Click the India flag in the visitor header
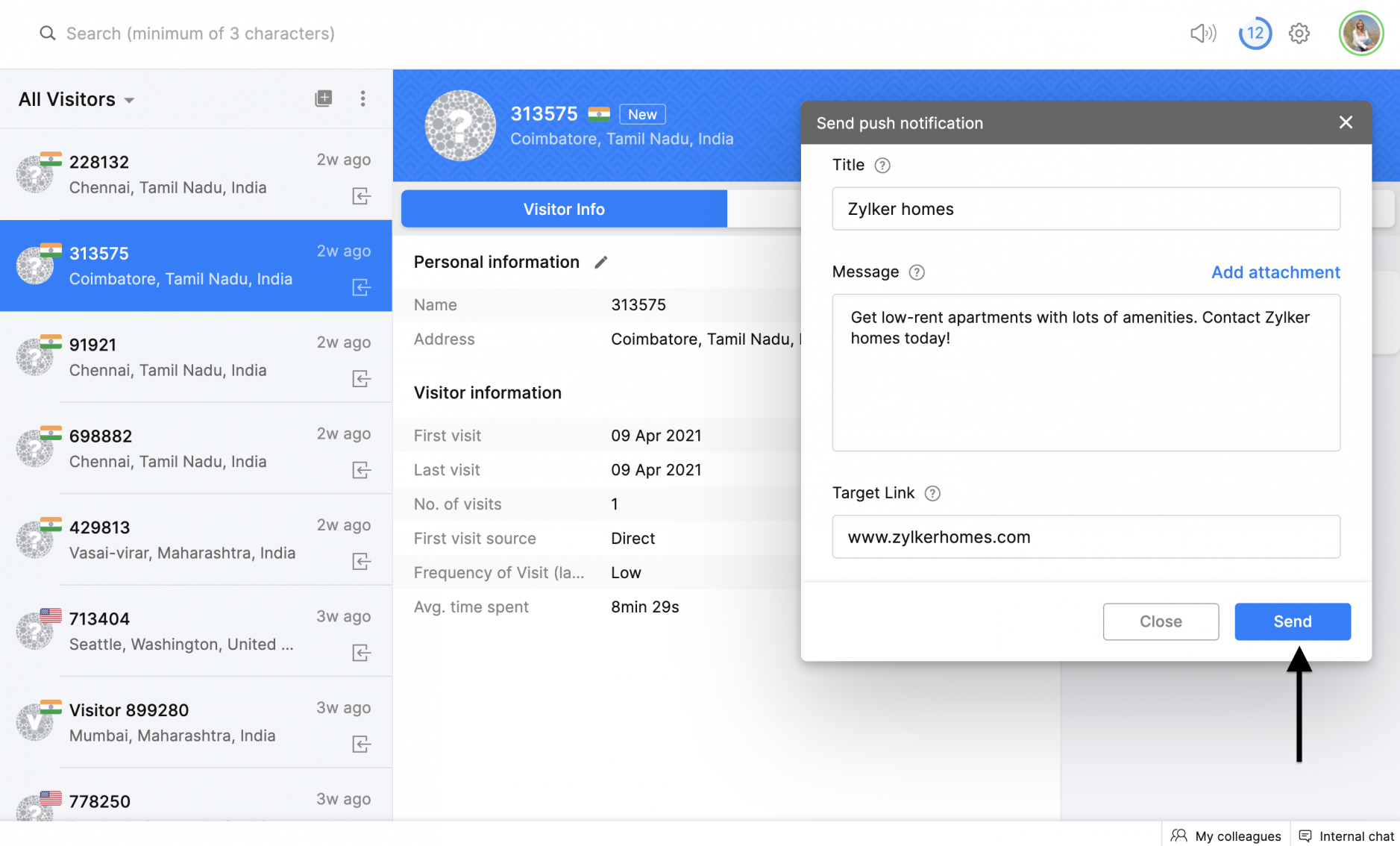Screen dimensions: 1400x846 pyautogui.click(x=599, y=114)
